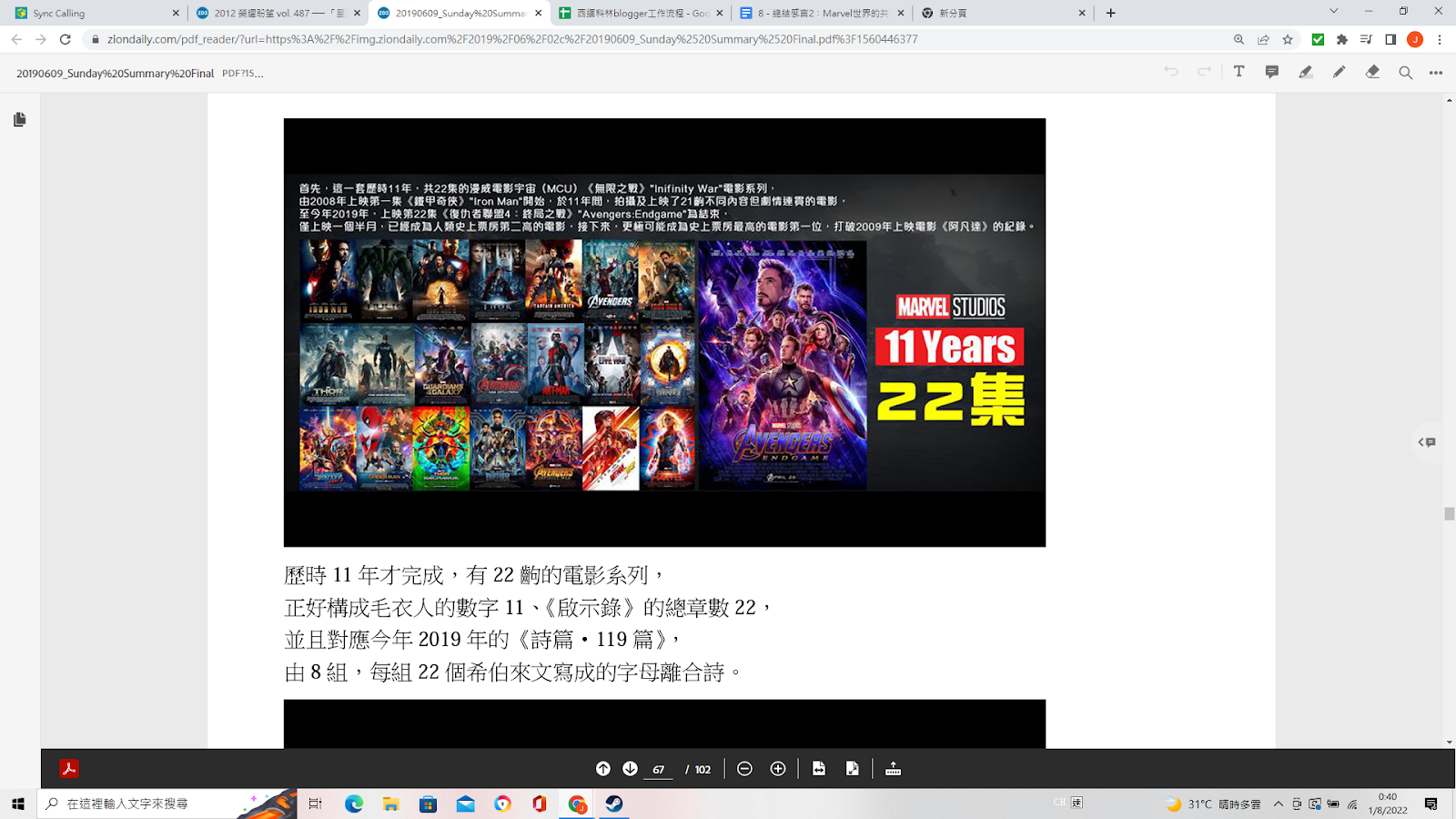Go to previous page with up arrow

coord(602,769)
